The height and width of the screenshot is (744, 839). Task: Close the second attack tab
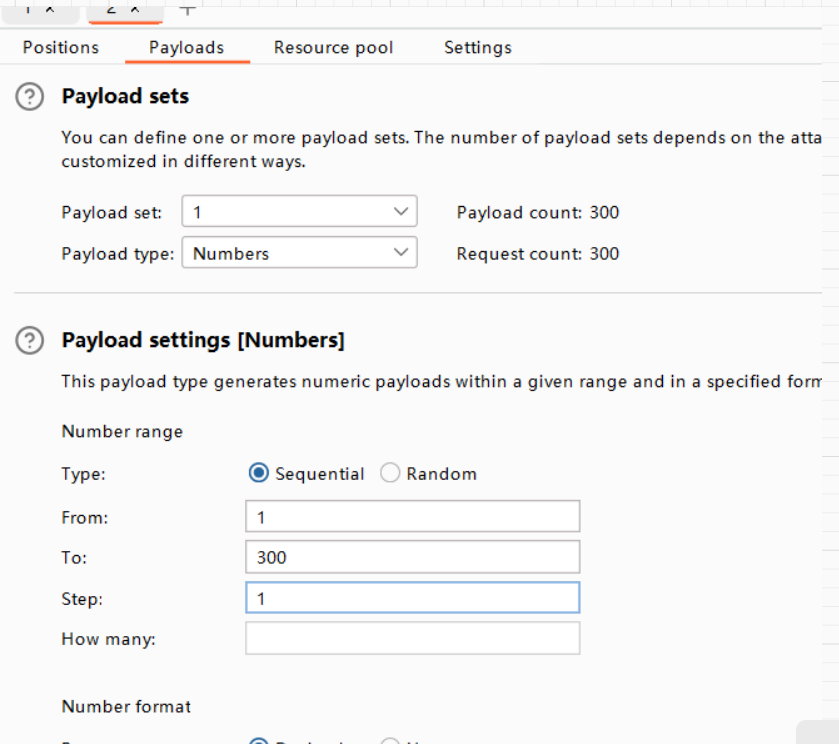(135, 9)
